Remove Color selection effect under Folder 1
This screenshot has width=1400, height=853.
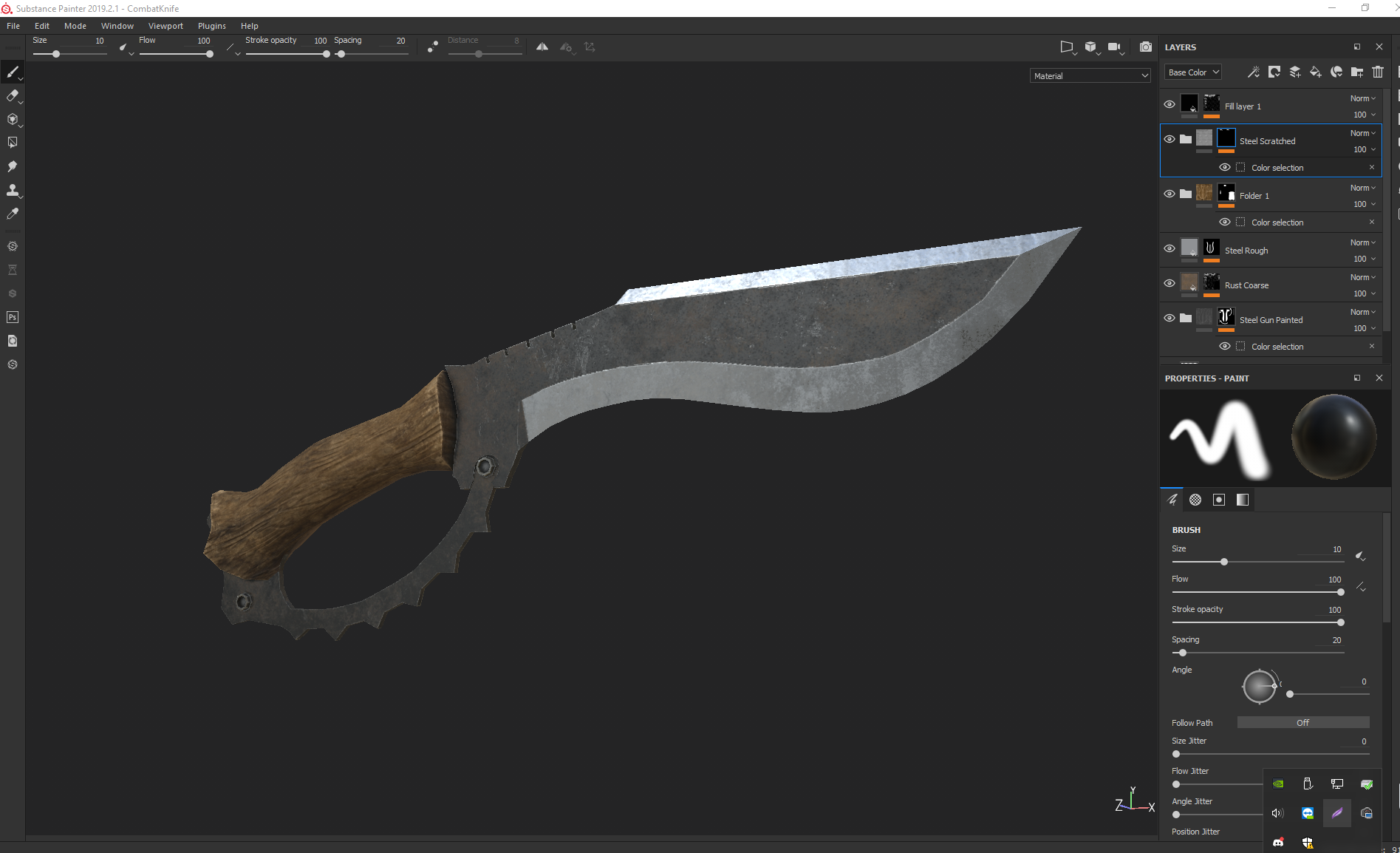[1372, 222]
